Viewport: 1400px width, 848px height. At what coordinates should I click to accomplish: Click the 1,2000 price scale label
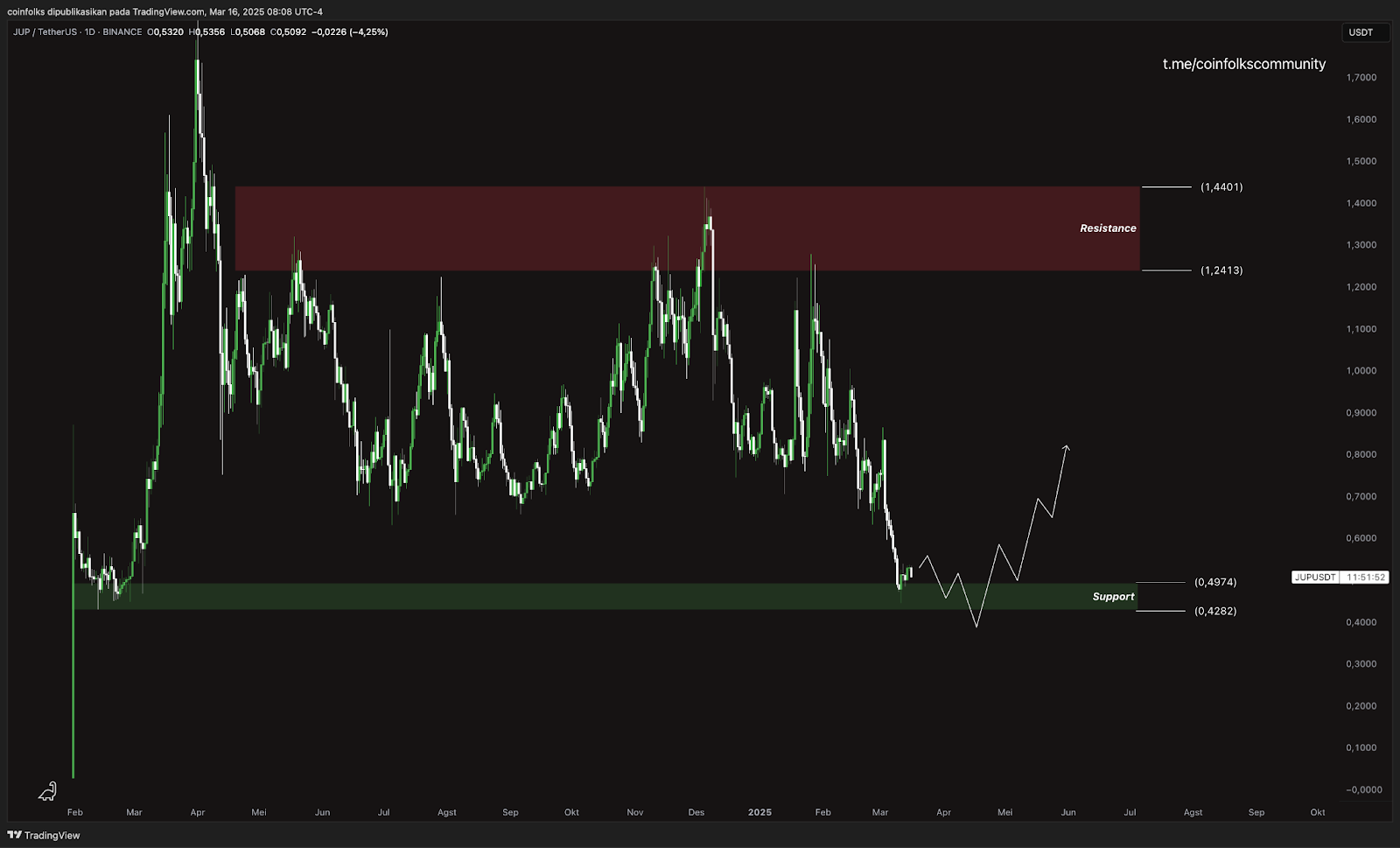(x=1361, y=287)
